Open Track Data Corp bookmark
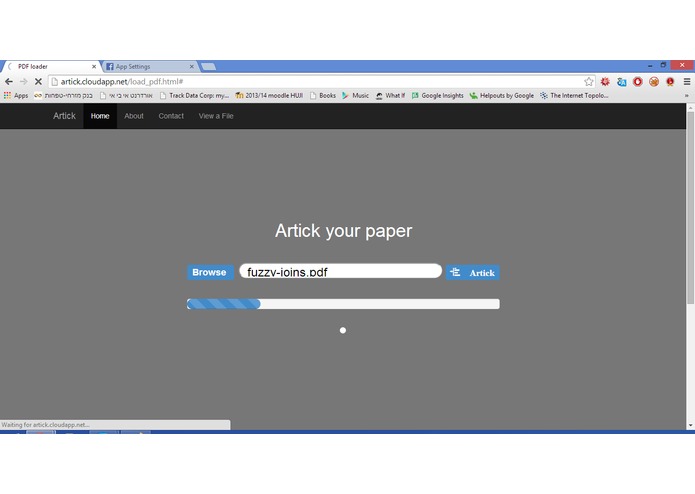Image resolution: width=695 pixels, height=494 pixels. click(194, 95)
